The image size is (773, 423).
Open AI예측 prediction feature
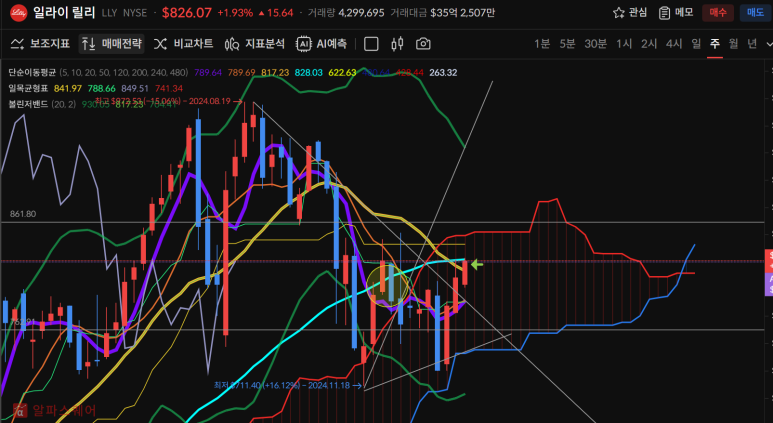[321, 44]
